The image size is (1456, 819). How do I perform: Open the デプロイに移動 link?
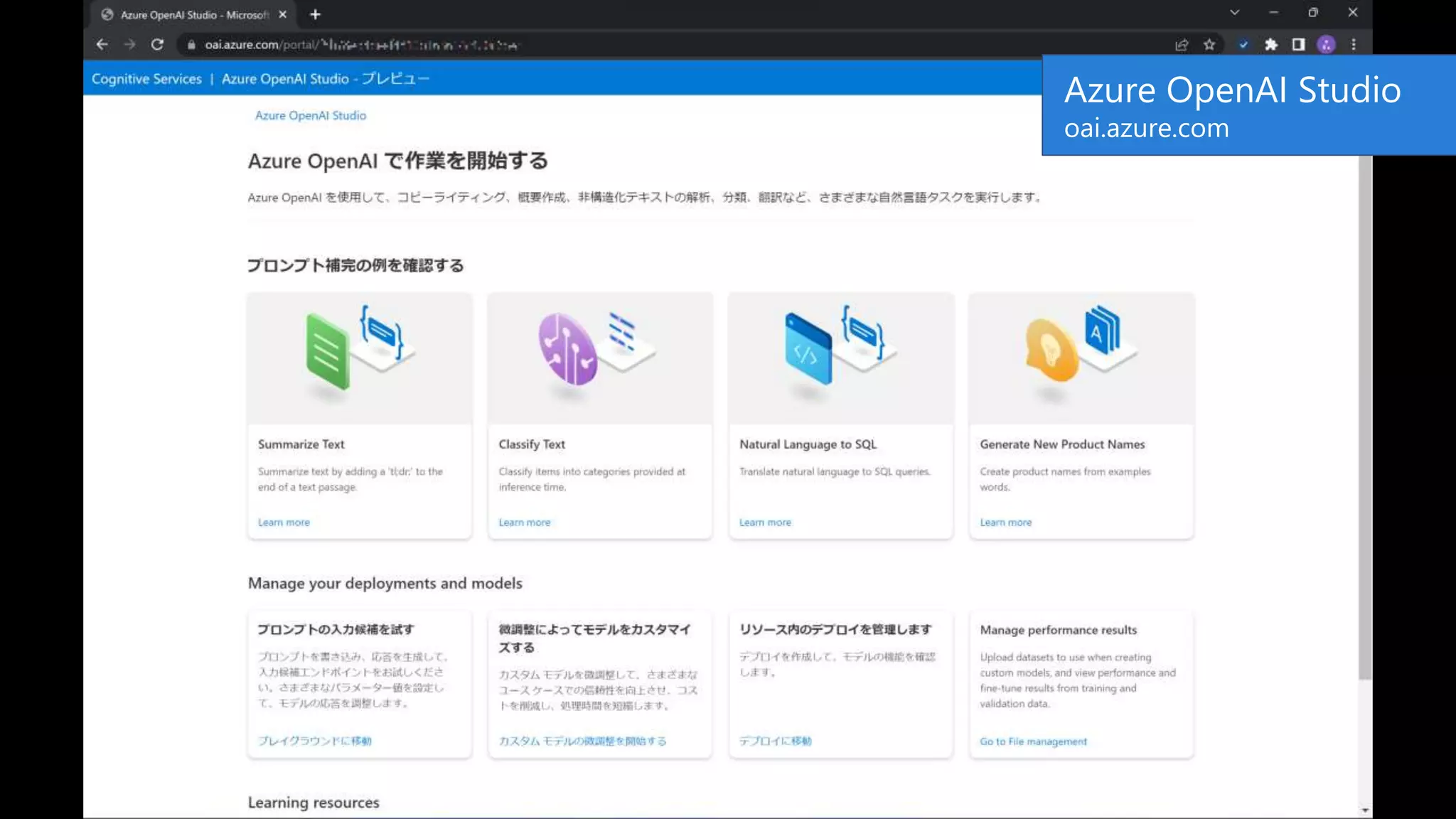coord(776,741)
